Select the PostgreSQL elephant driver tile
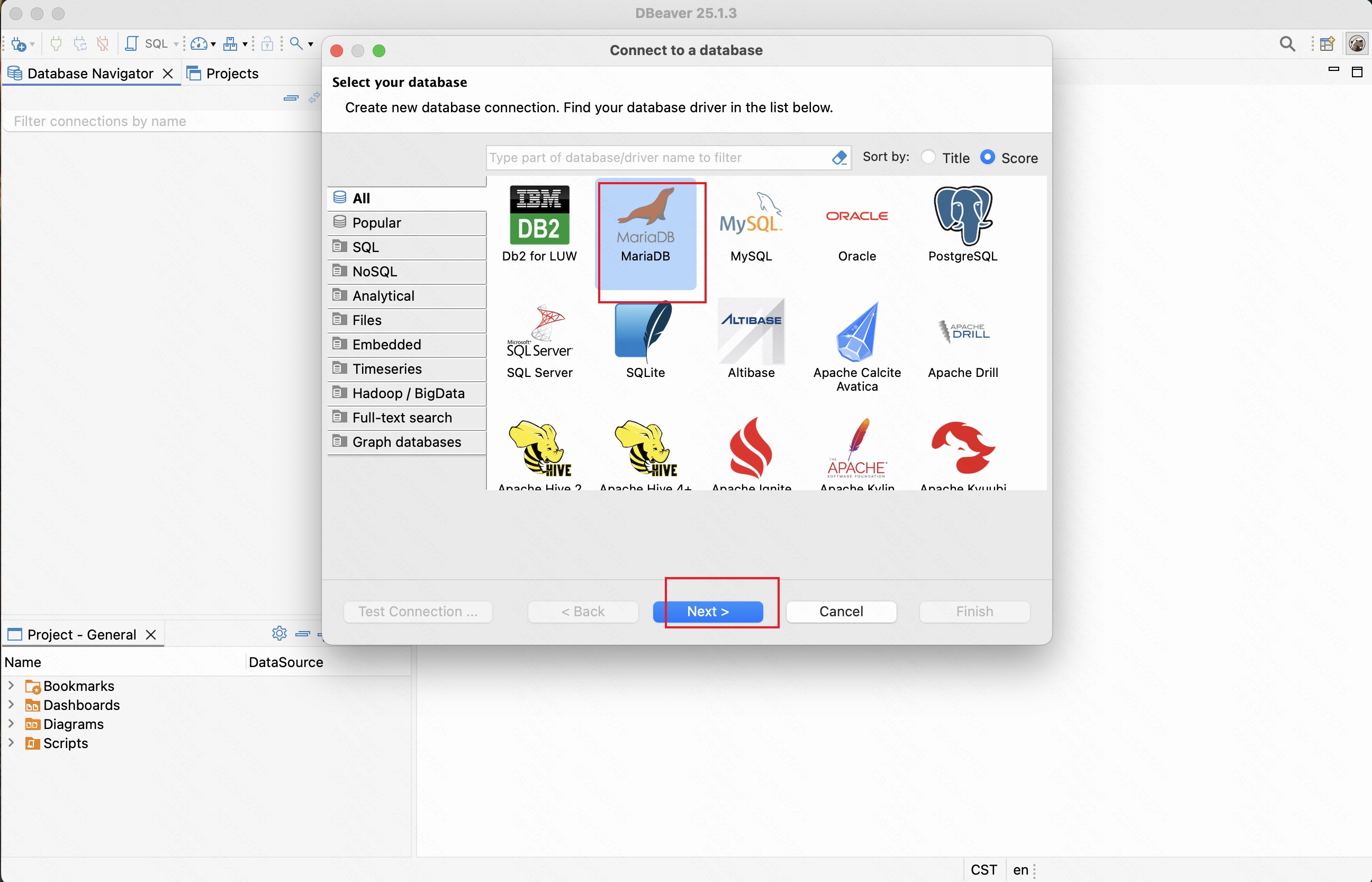 pos(963,224)
